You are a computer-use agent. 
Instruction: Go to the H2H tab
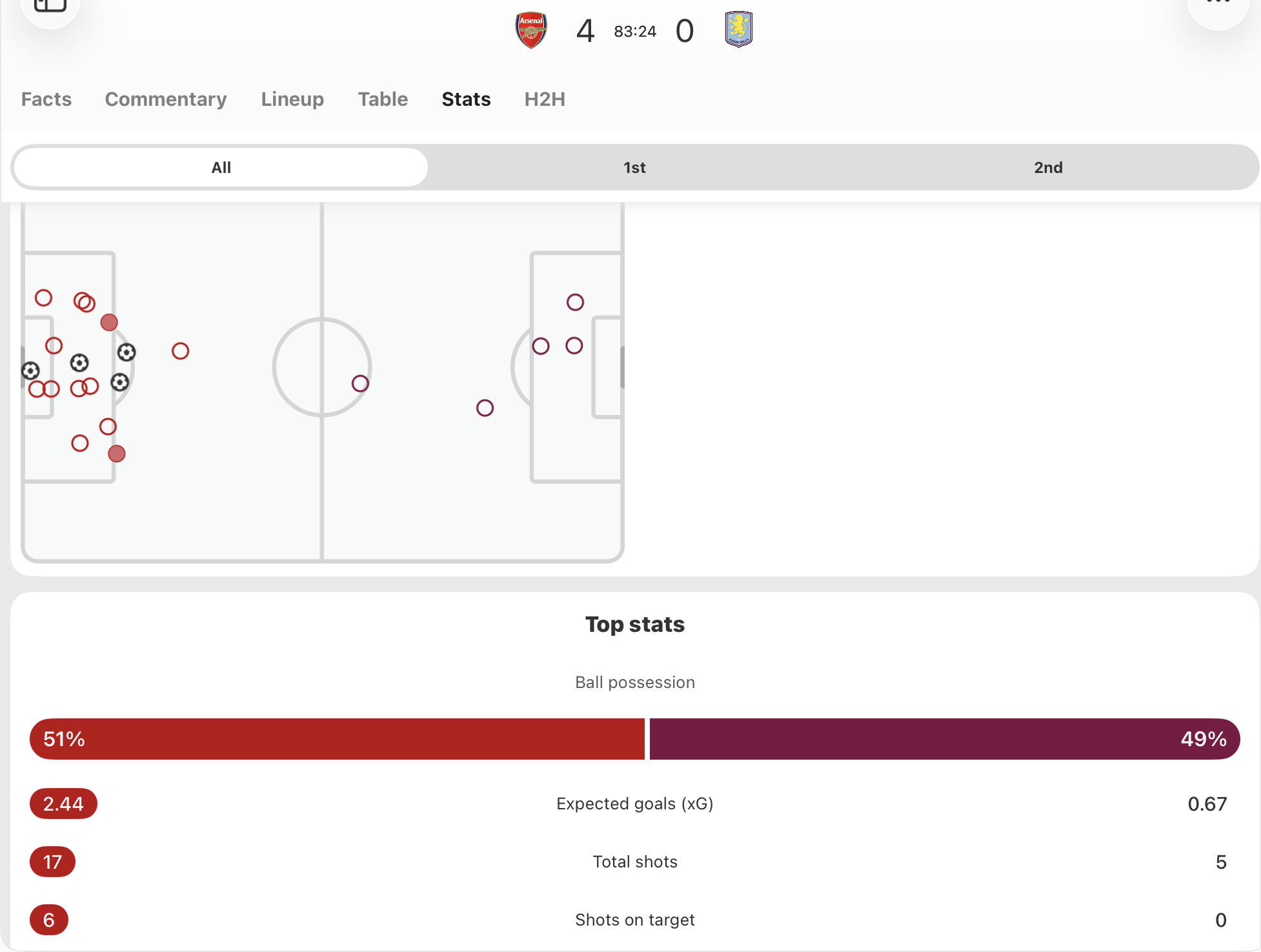[545, 99]
